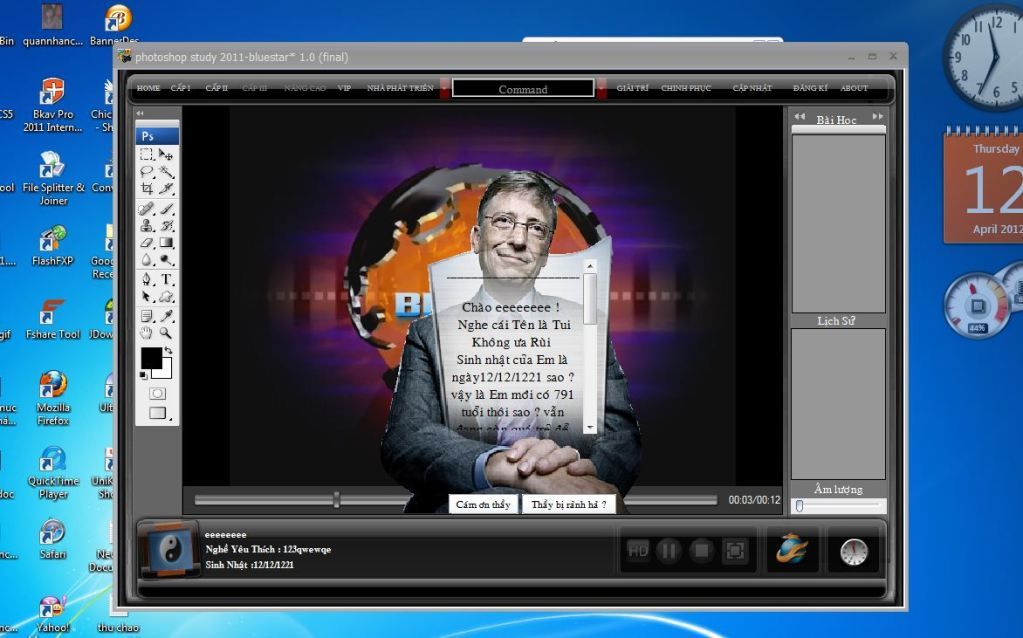Select the Custom Shape tool
The width and height of the screenshot is (1023, 638).
click(x=166, y=297)
